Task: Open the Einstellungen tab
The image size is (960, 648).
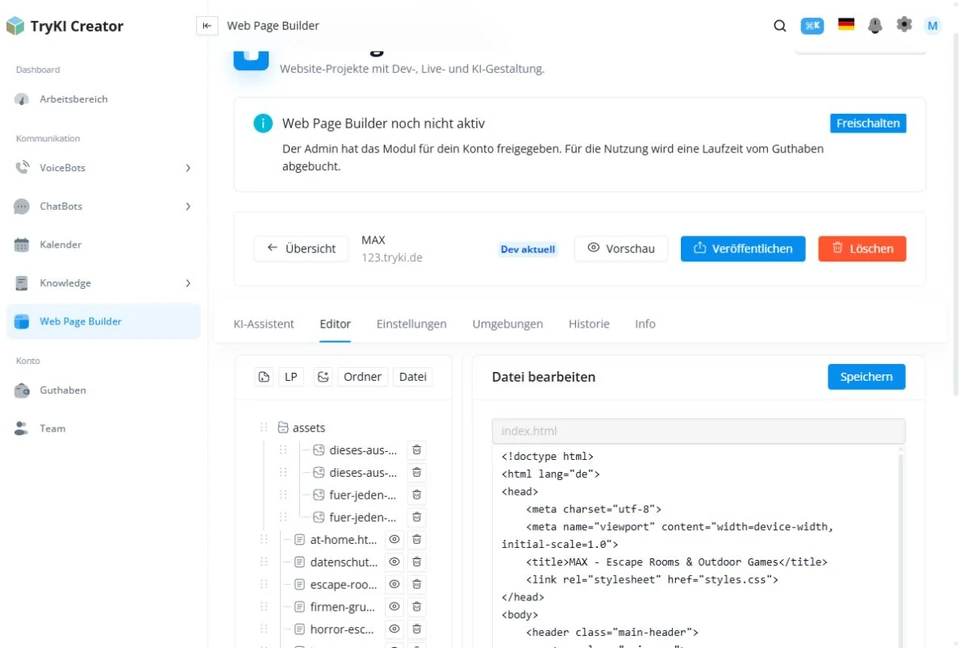Action: tap(411, 324)
